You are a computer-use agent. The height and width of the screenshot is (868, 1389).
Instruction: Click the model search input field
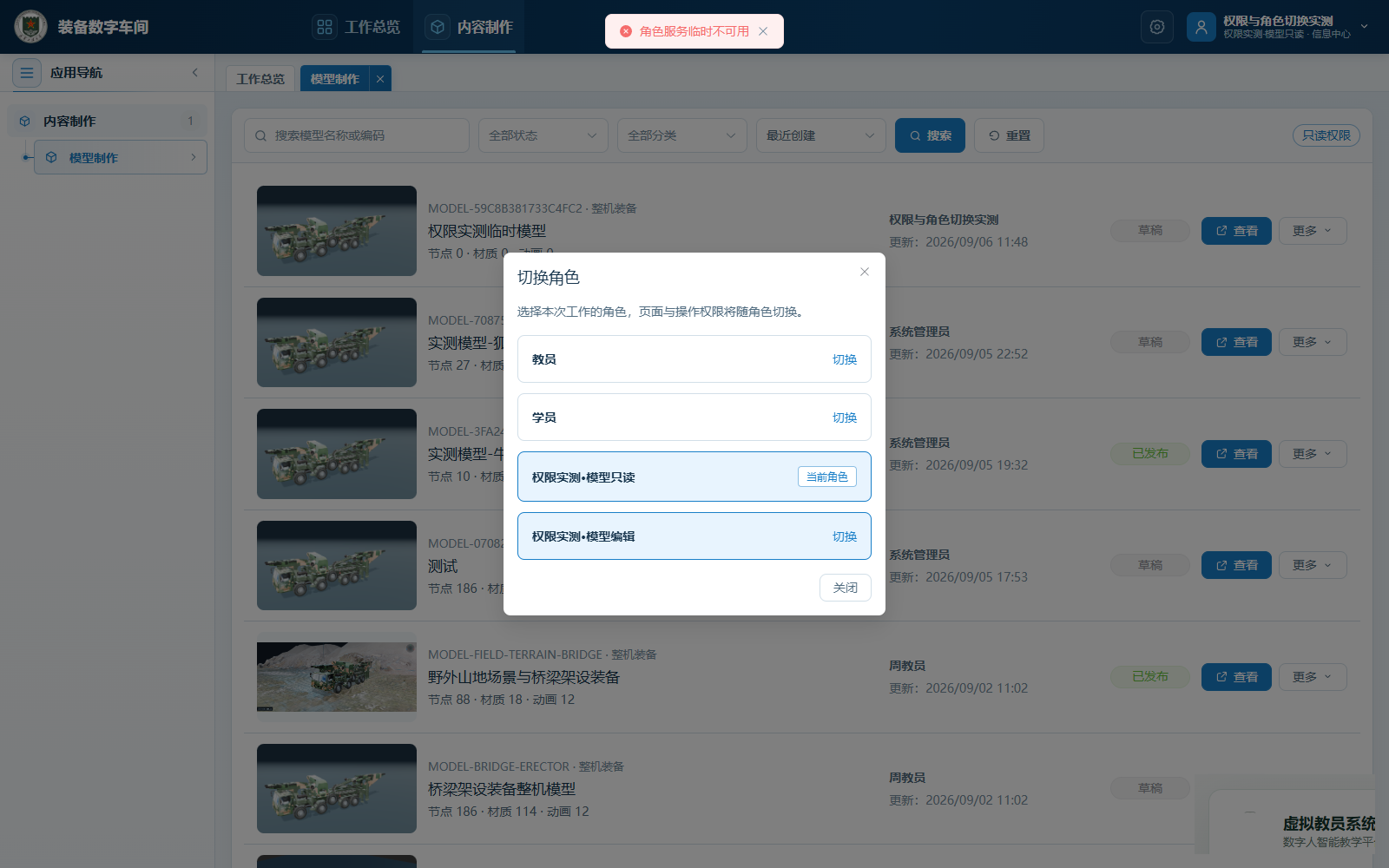(x=357, y=135)
